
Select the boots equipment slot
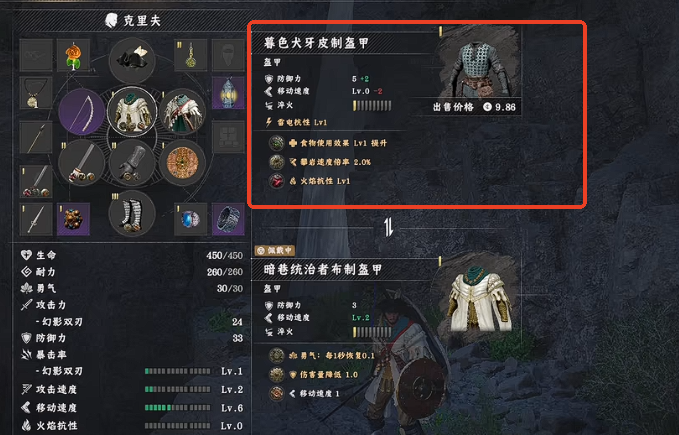point(132,214)
